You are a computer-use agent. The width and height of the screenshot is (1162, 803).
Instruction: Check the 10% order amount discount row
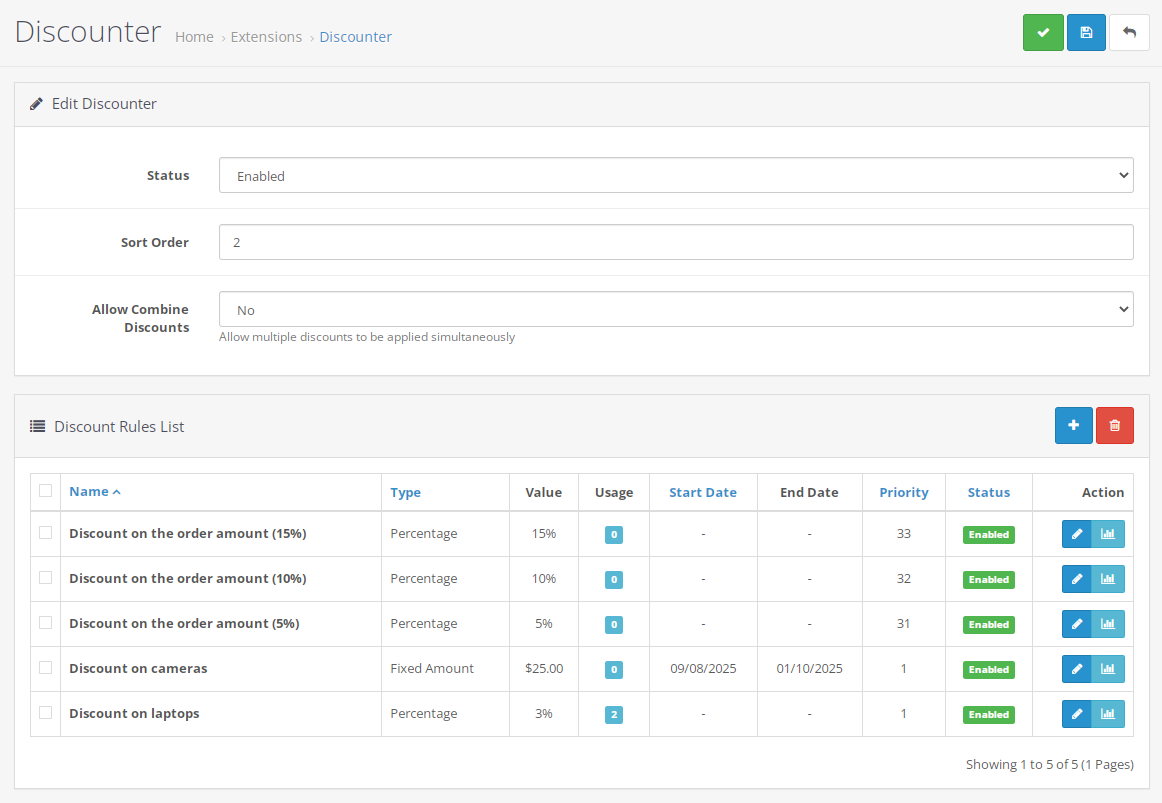pyautogui.click(x=45, y=578)
